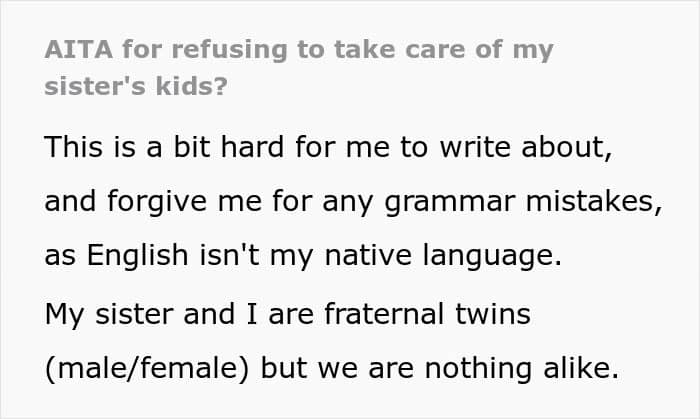Click the text "(male/female)"
The image size is (700, 419).
(147, 369)
